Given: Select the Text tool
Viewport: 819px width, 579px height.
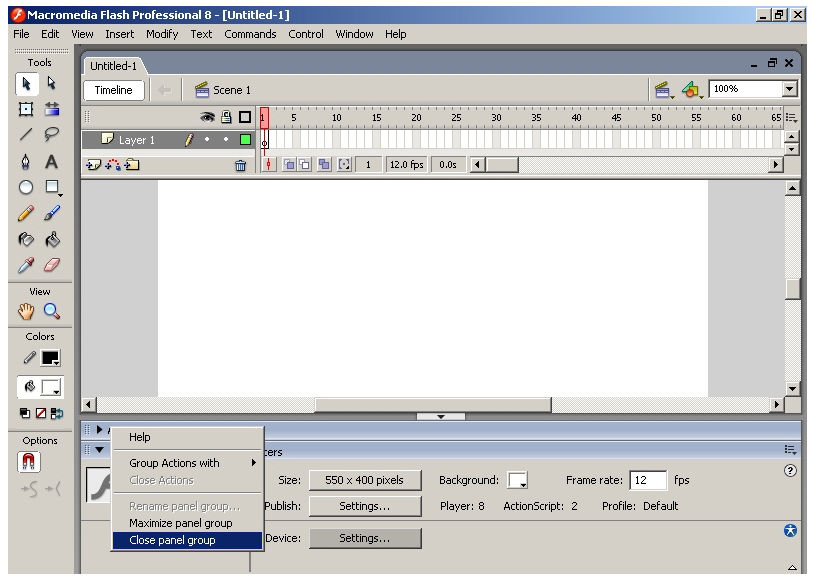Looking at the screenshot, I should point(52,162).
